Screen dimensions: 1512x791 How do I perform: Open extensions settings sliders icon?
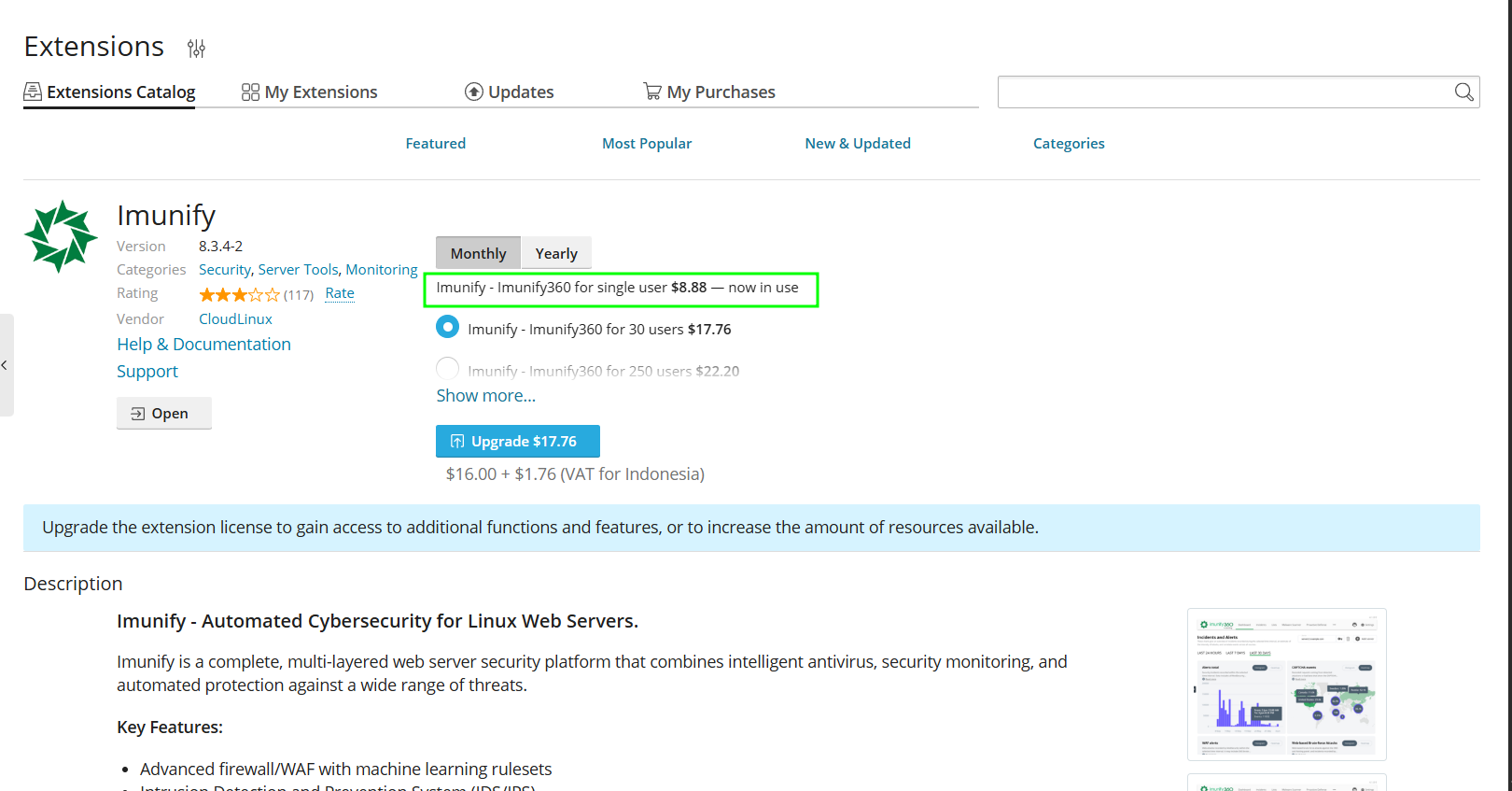[x=196, y=49]
